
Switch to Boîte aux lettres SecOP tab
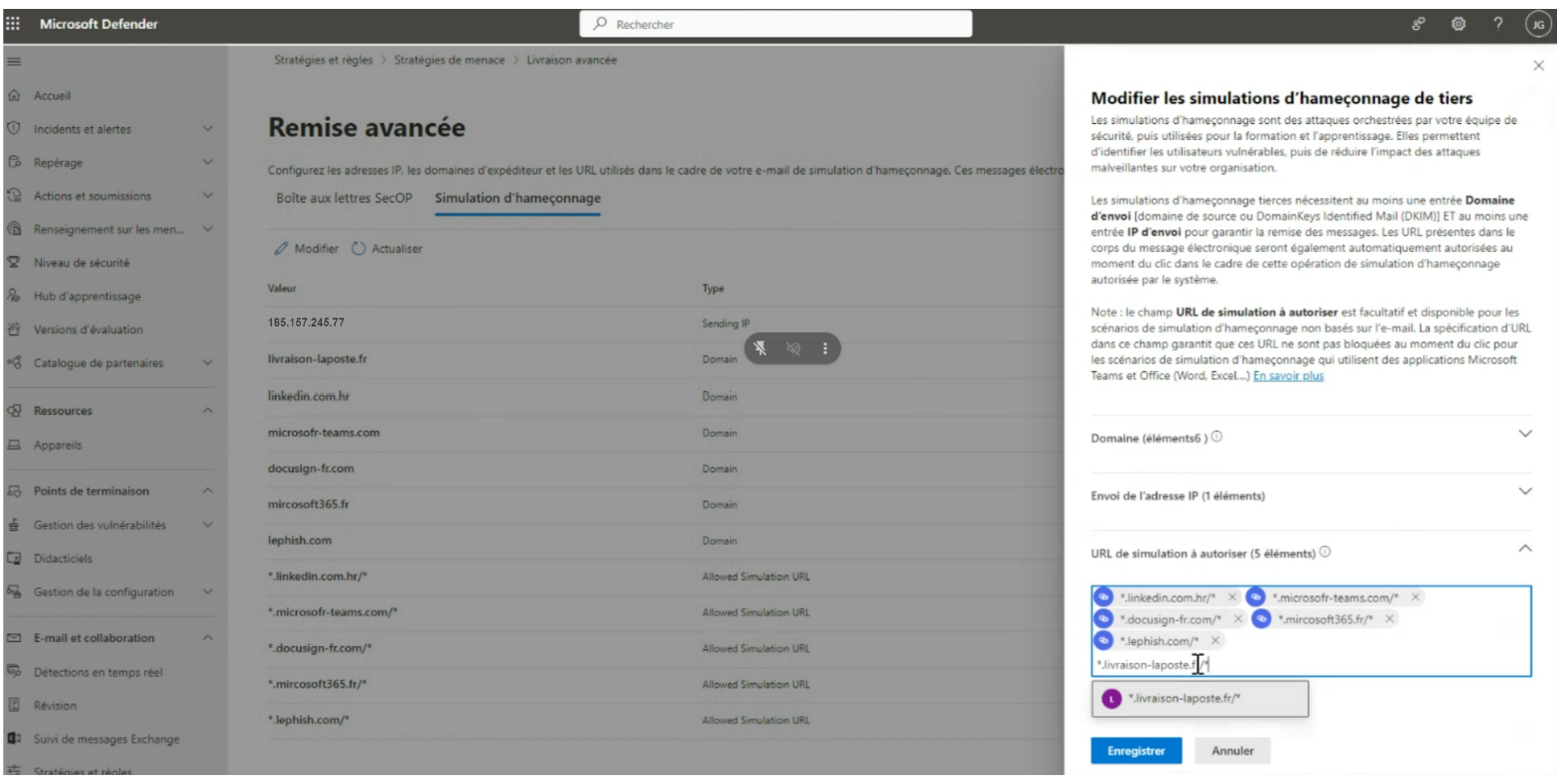344,197
